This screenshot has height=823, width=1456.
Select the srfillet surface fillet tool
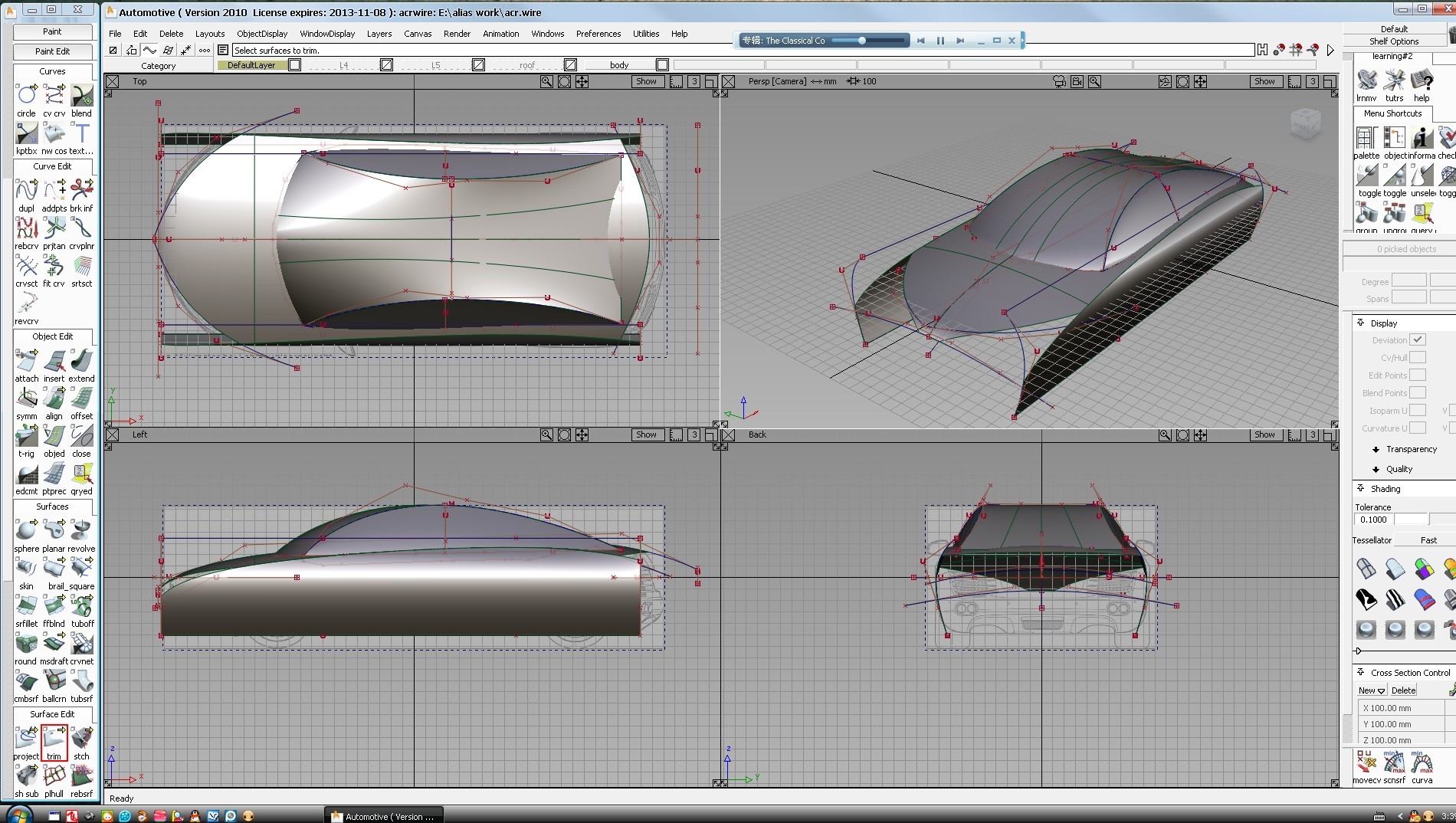pyautogui.click(x=26, y=605)
